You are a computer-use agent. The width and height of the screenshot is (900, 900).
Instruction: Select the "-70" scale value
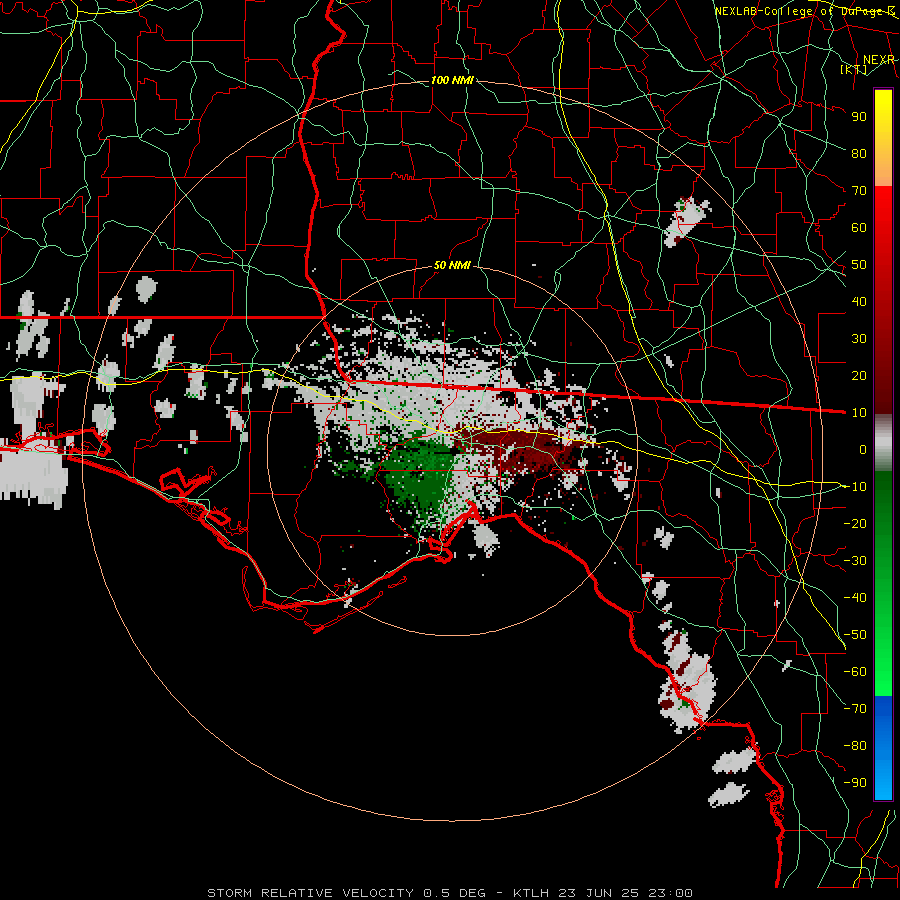[x=855, y=709]
